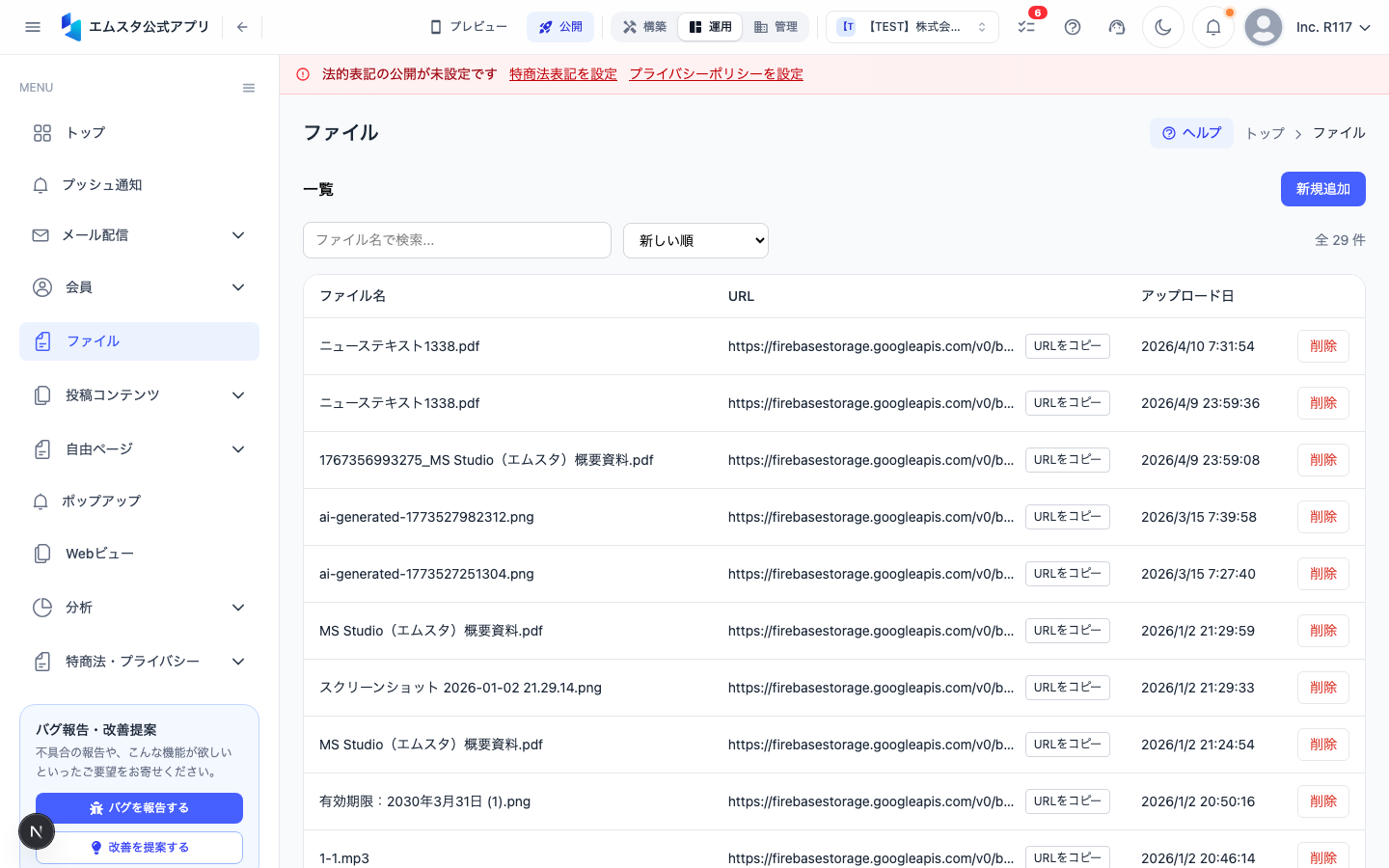Click the 新規追加 button
1389x868 pixels.
click(x=1323, y=189)
